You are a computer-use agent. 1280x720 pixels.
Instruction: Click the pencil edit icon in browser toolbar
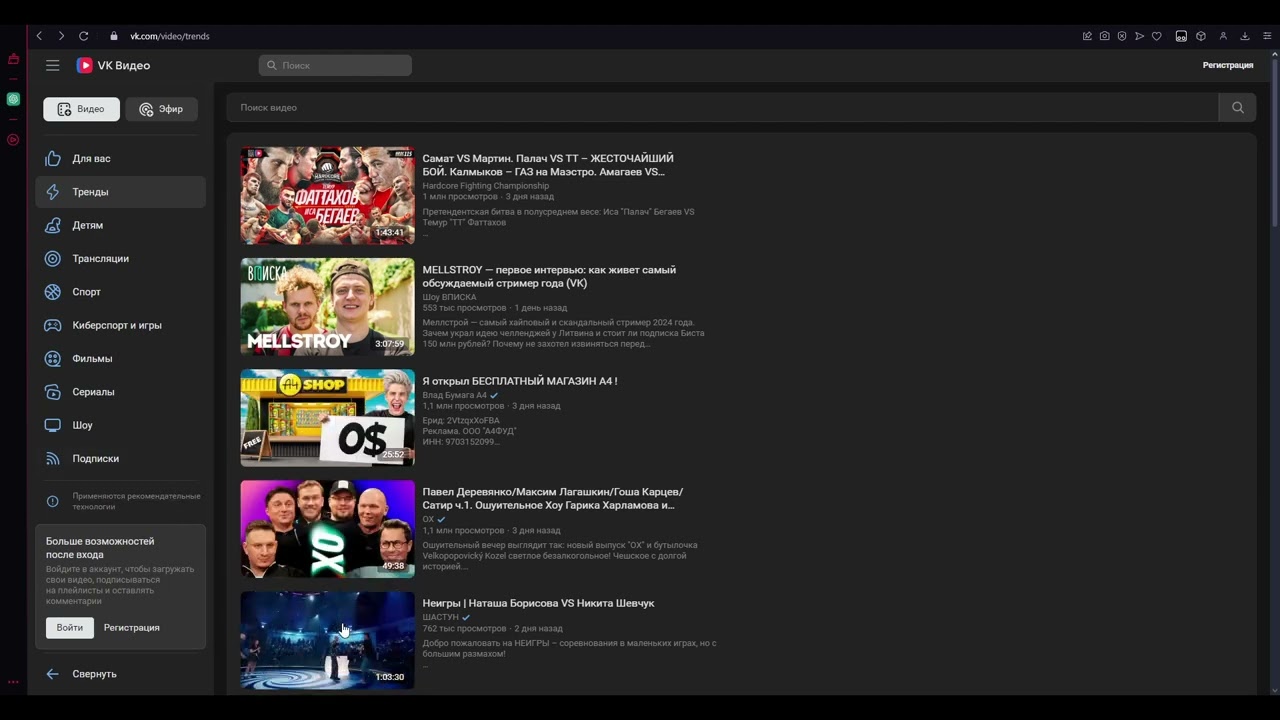[1087, 36]
